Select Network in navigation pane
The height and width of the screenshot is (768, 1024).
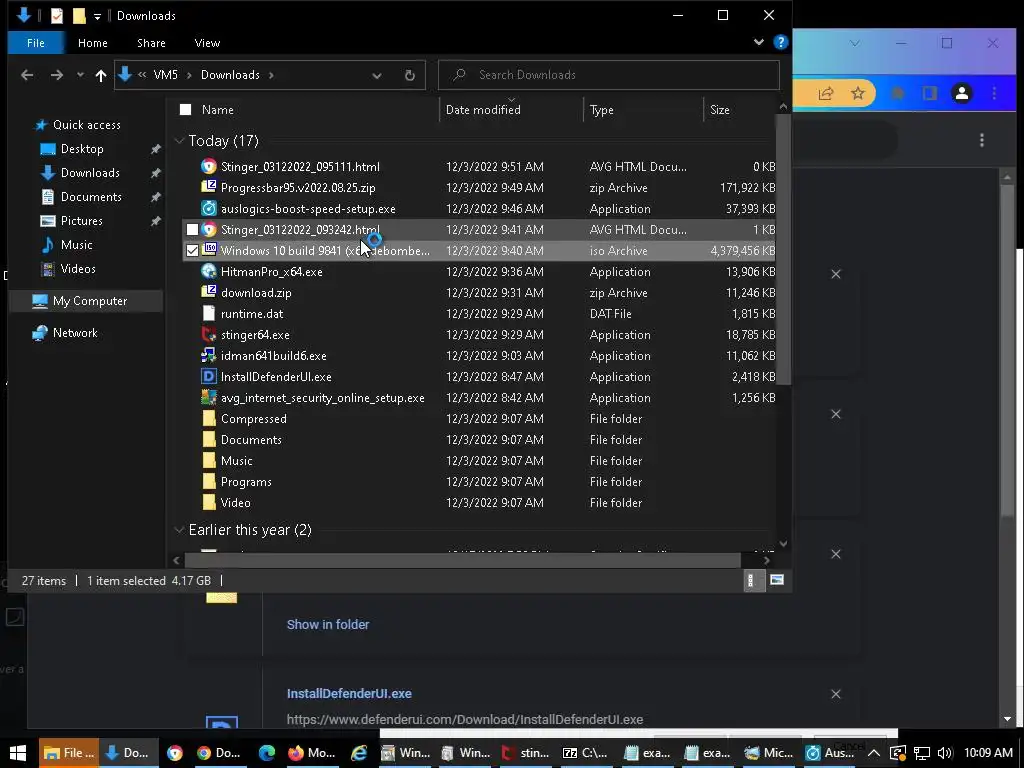click(x=75, y=333)
